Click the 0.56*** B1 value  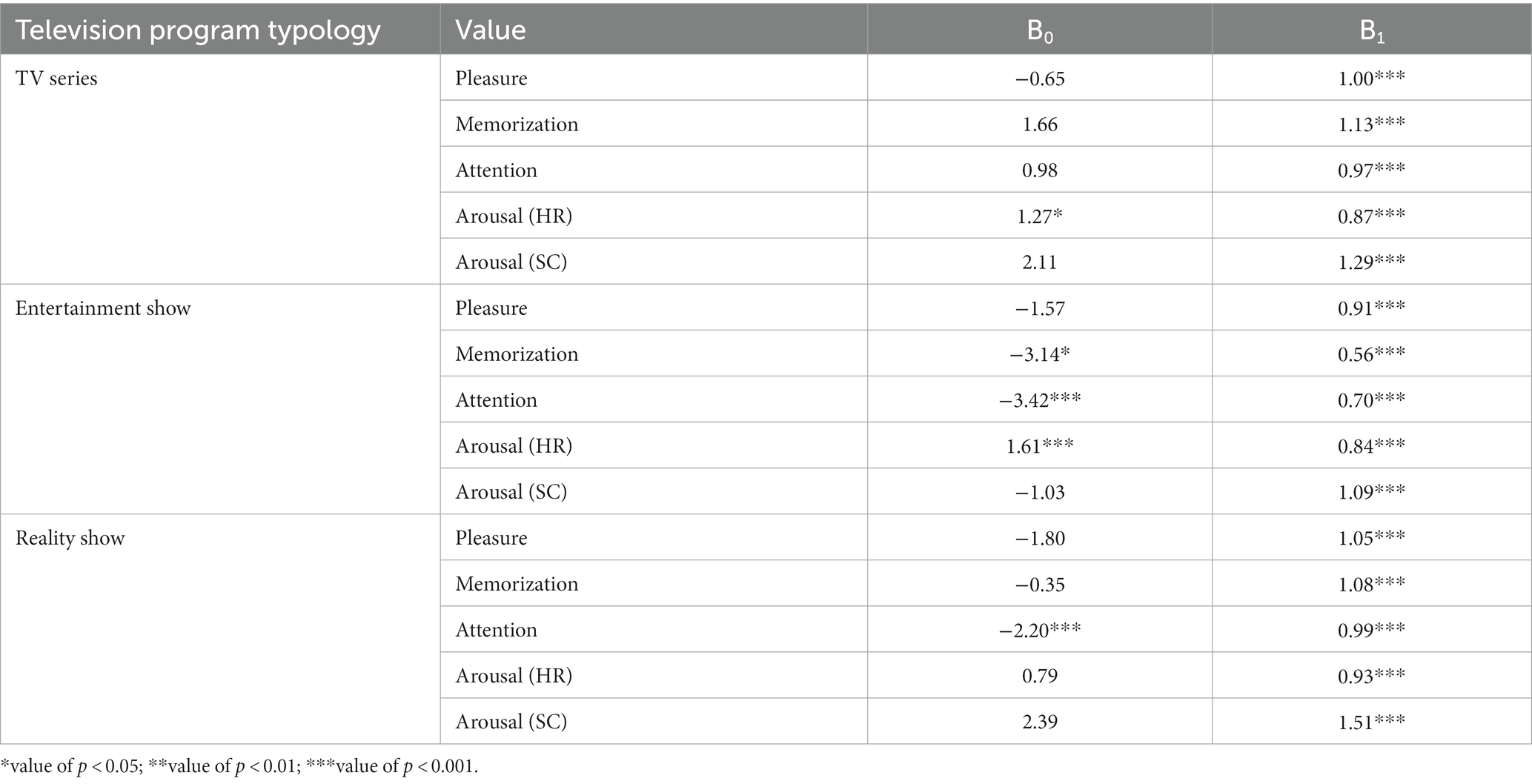click(x=1371, y=354)
